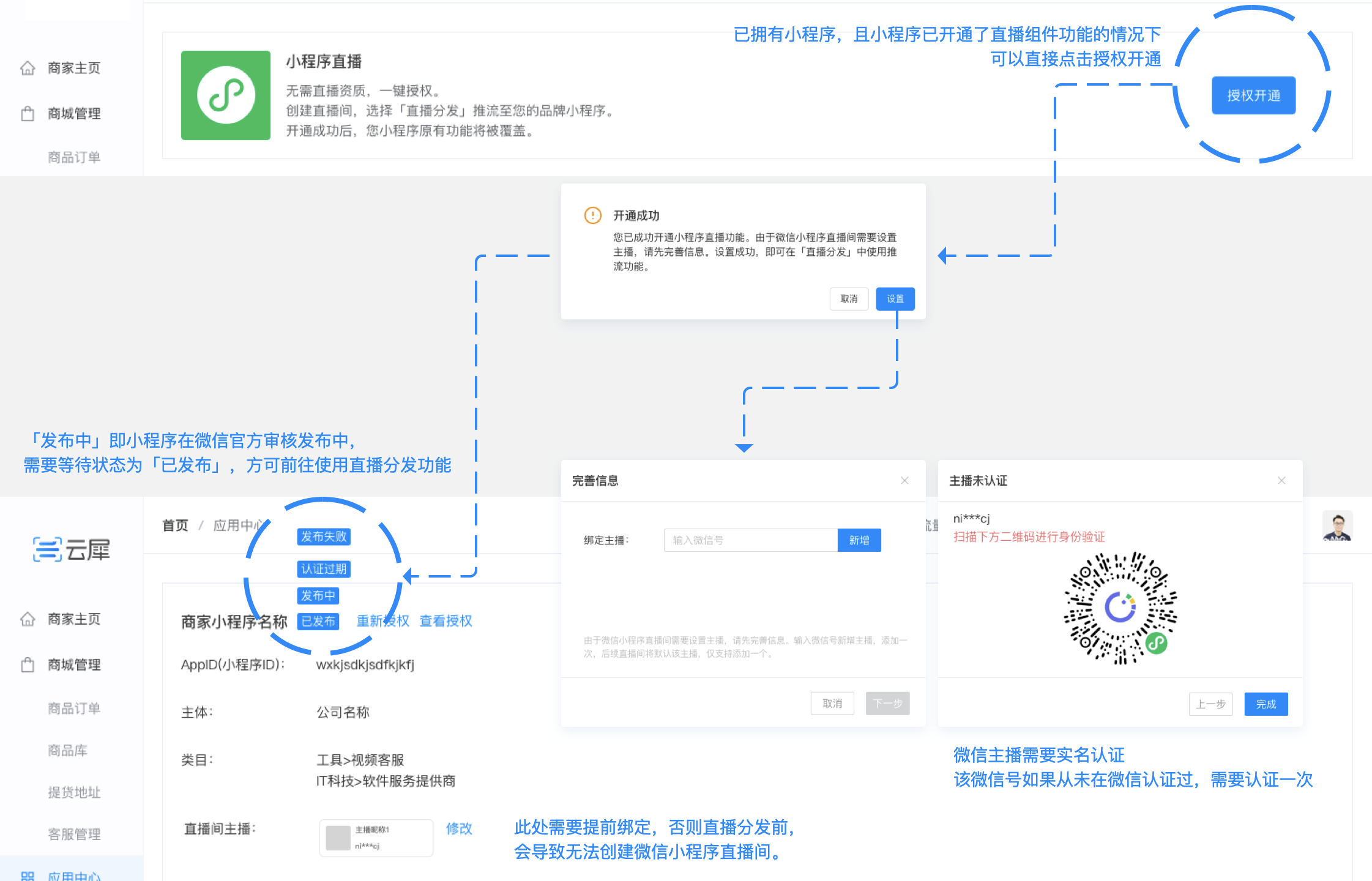
Task: Click the 认证过期 status tag
Action: coord(324,569)
